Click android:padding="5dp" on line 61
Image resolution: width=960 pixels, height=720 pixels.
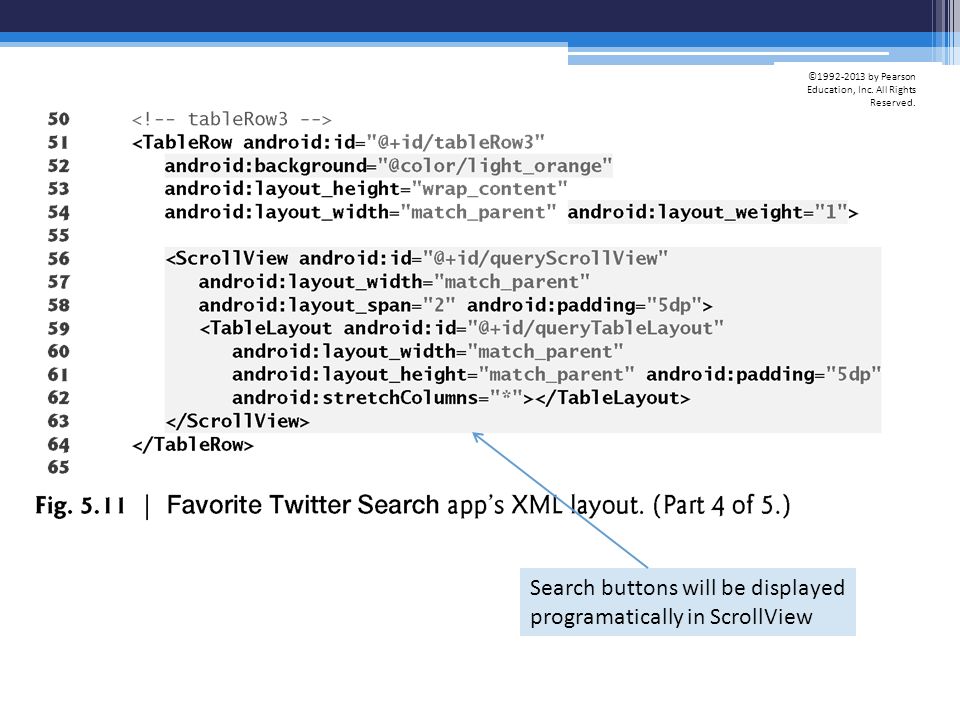click(x=763, y=375)
